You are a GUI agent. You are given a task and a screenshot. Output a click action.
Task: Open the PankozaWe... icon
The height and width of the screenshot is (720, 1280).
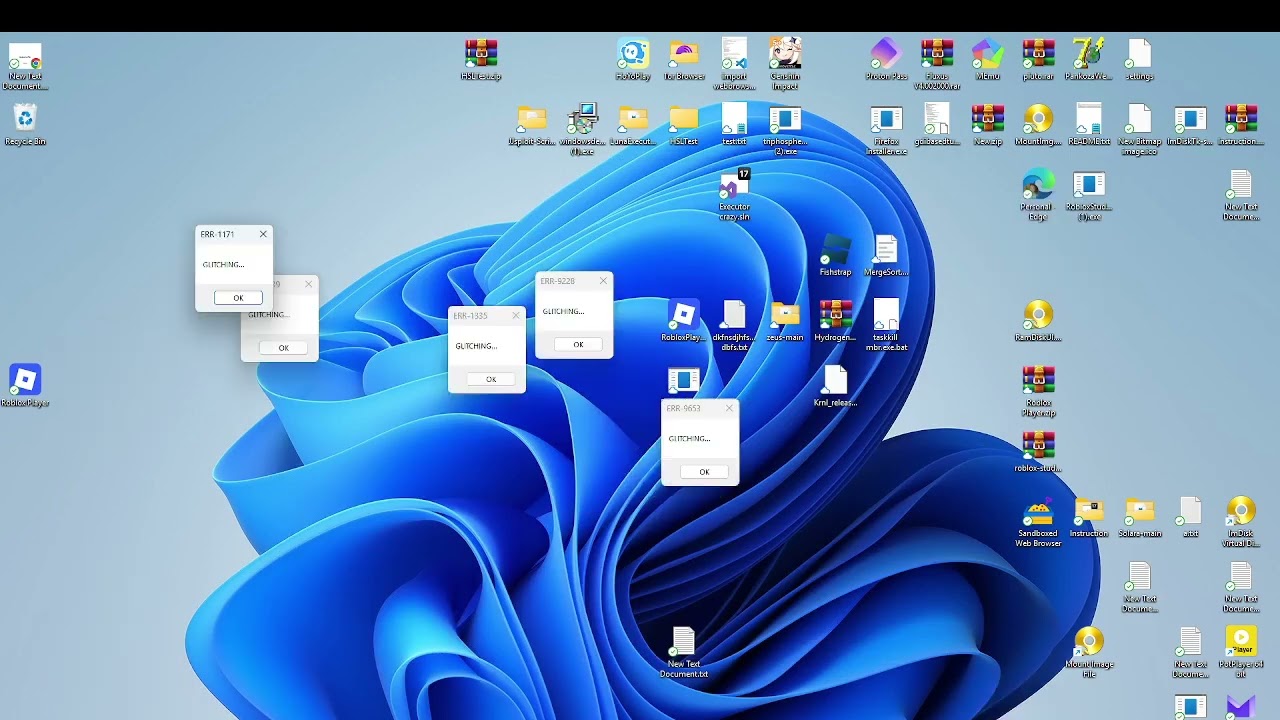click(1088, 60)
